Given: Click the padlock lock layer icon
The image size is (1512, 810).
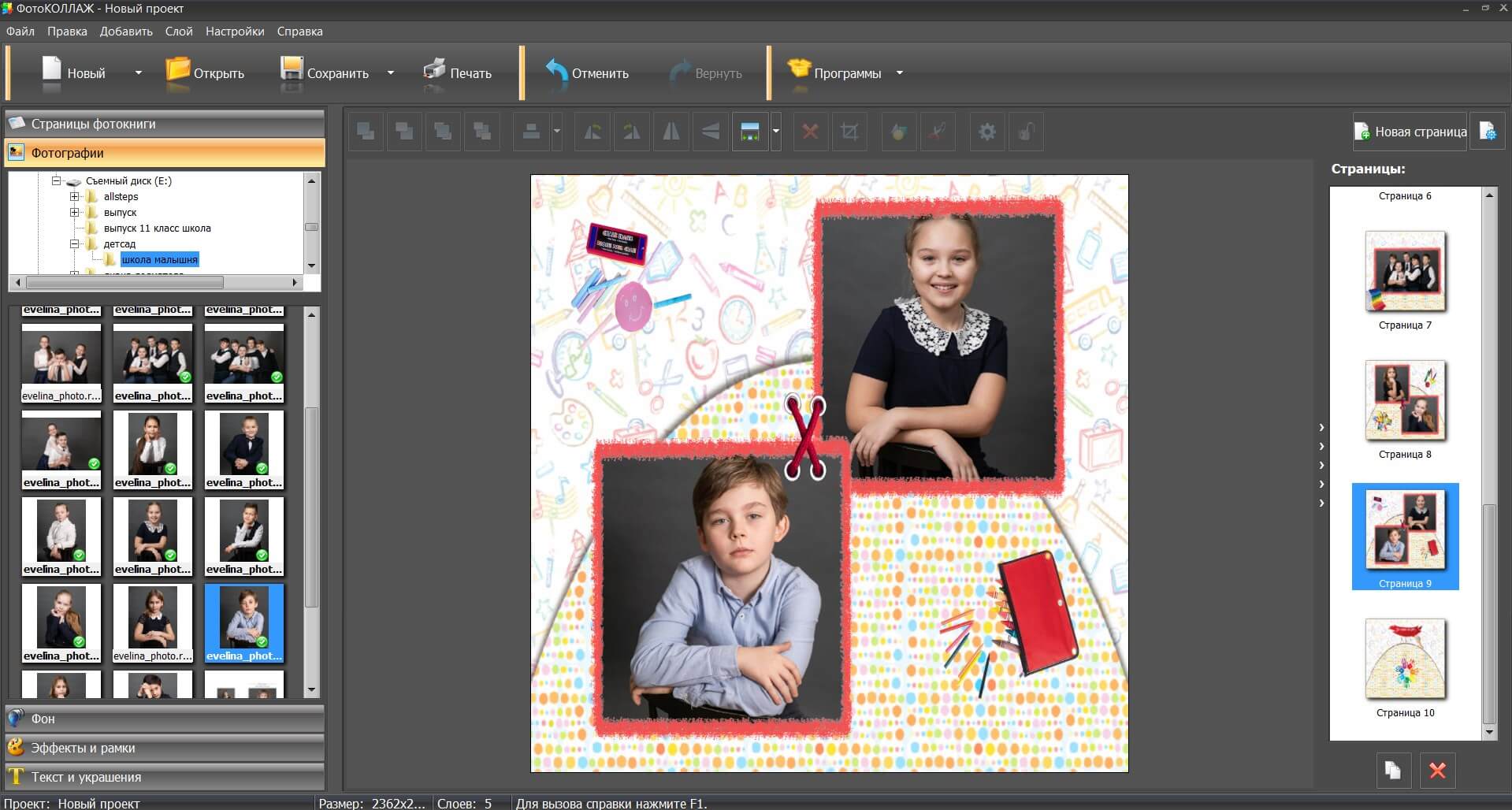Looking at the screenshot, I should pyautogui.click(x=1026, y=132).
